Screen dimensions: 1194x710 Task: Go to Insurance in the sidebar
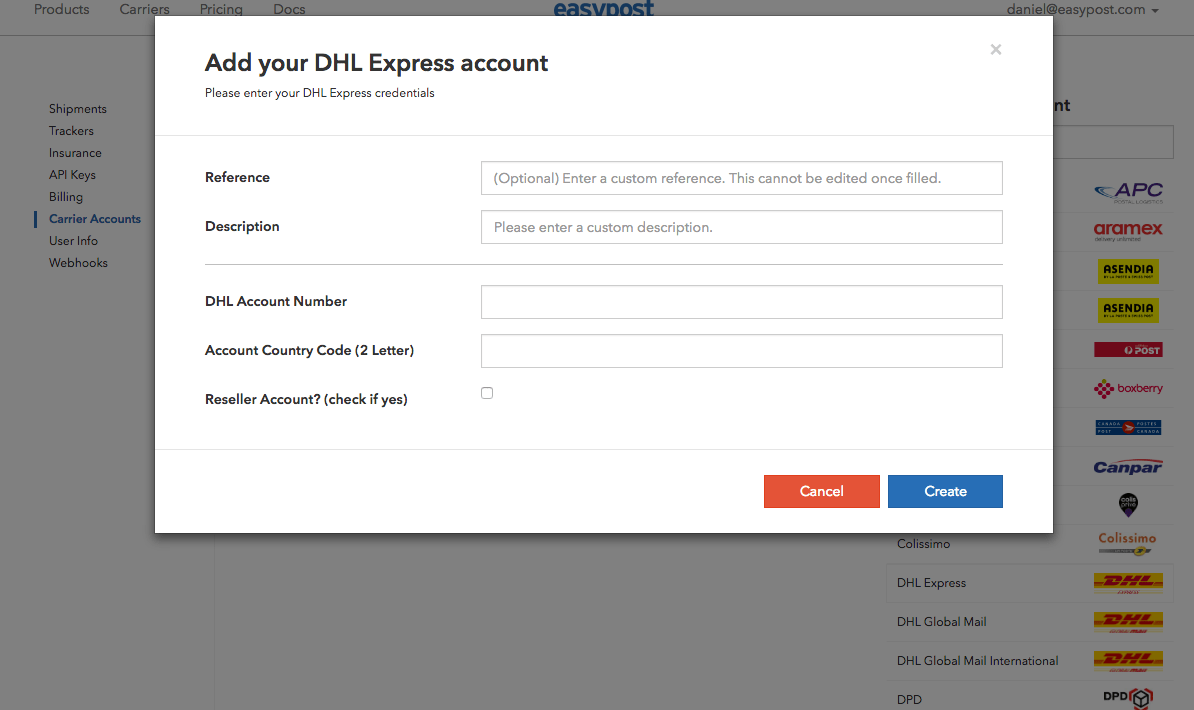click(x=75, y=153)
